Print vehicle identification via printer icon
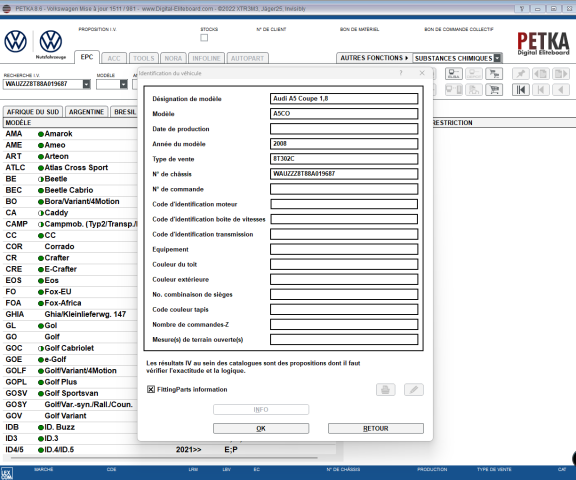 click(x=386, y=390)
